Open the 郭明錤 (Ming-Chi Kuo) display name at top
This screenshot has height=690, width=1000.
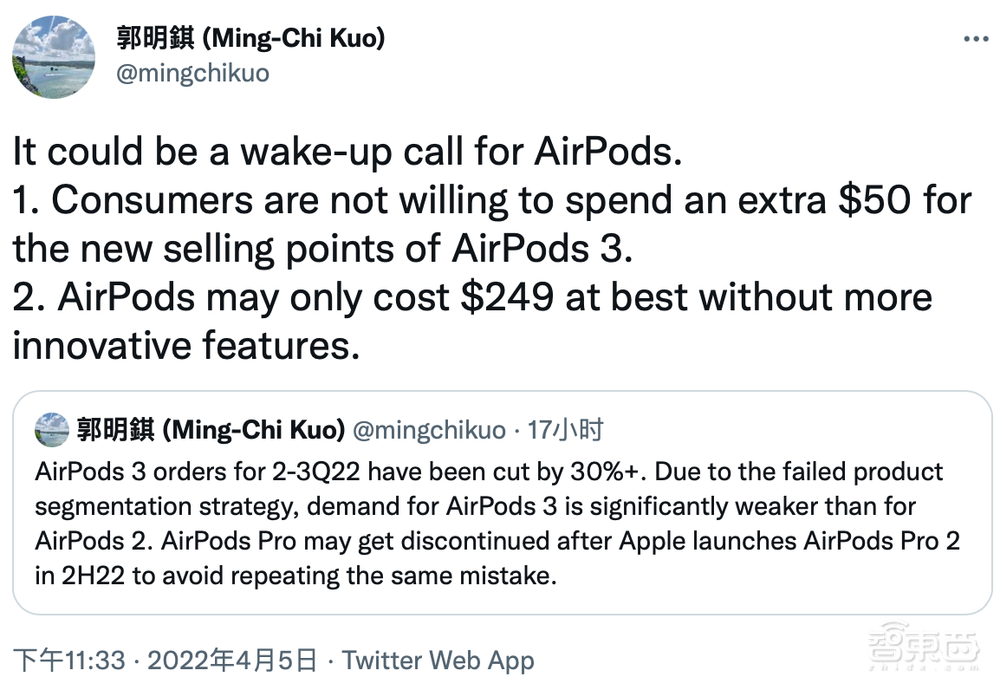pyautogui.click(x=251, y=38)
